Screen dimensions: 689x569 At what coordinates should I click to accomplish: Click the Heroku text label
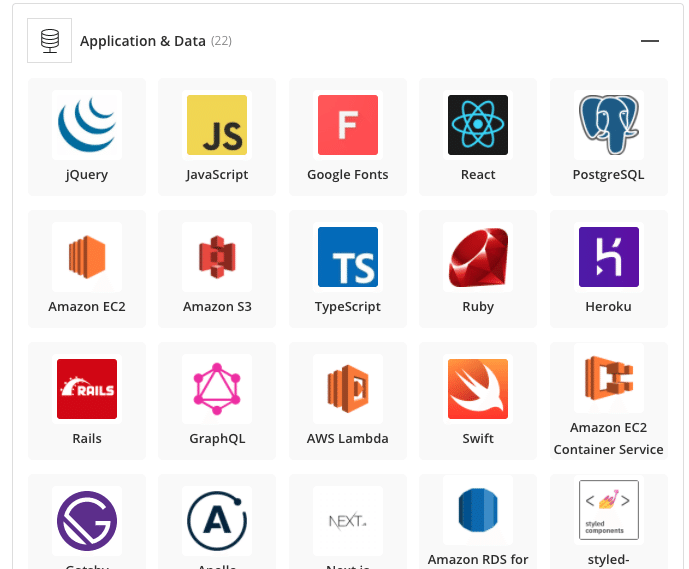[x=609, y=307]
